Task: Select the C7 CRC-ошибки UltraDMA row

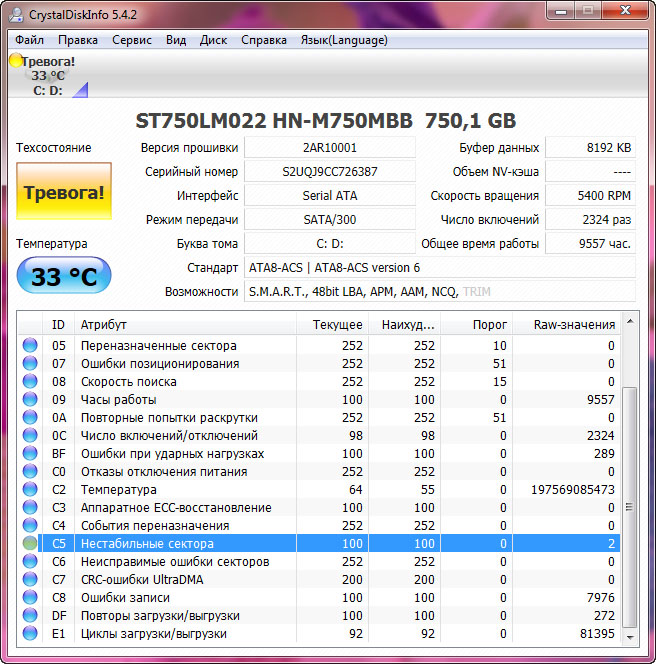Action: [x=319, y=579]
